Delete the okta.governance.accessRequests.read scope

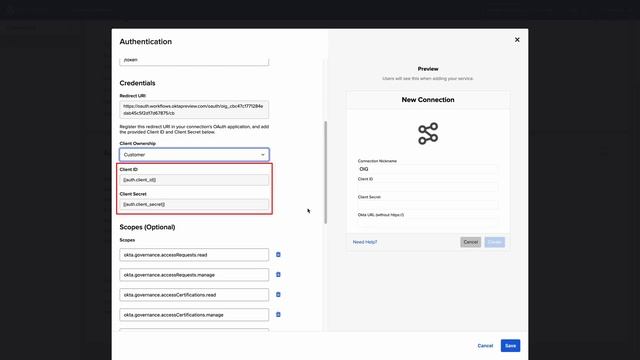278,255
